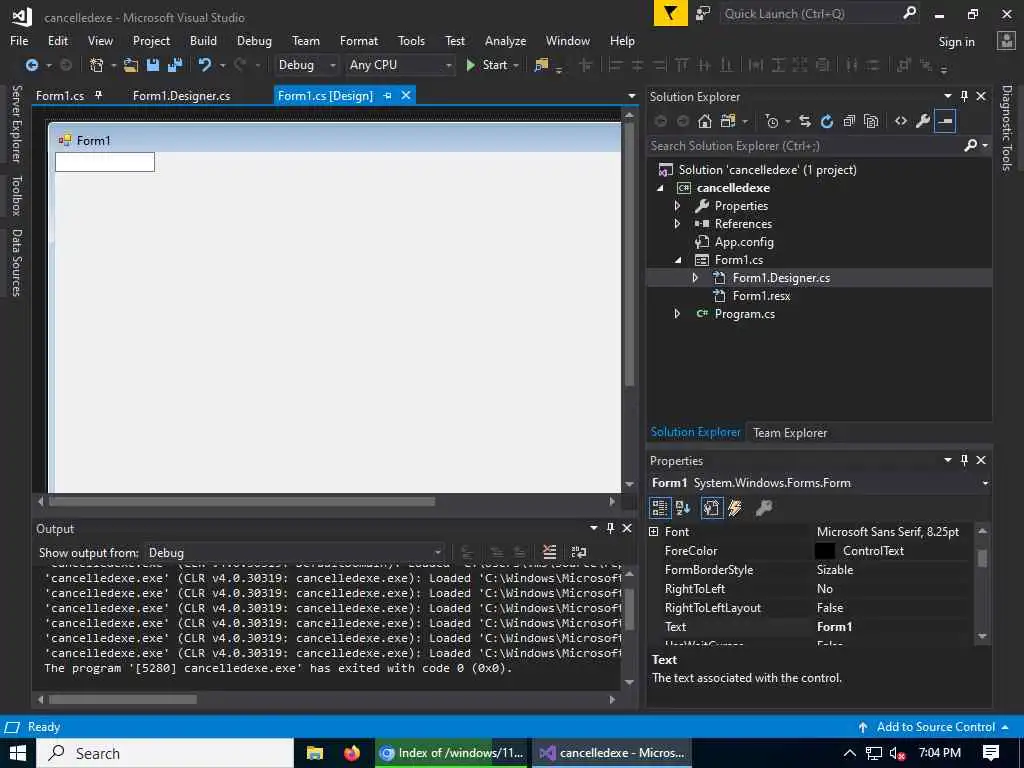Switch to the Form1.Designer.cs tab
Image resolution: width=1024 pixels, height=768 pixels.
[x=182, y=95]
